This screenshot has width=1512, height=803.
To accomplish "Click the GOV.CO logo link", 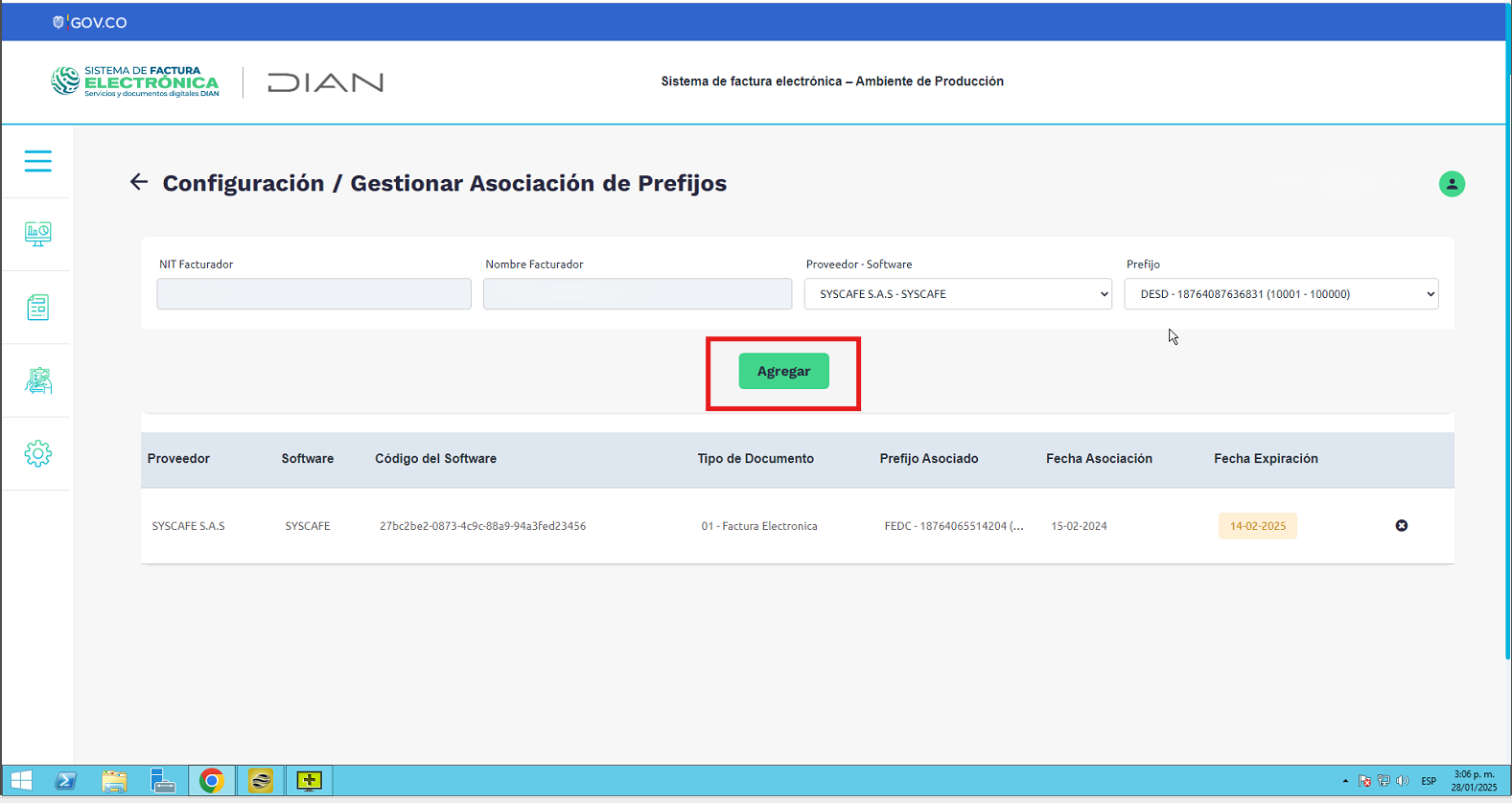I will tap(90, 22).
